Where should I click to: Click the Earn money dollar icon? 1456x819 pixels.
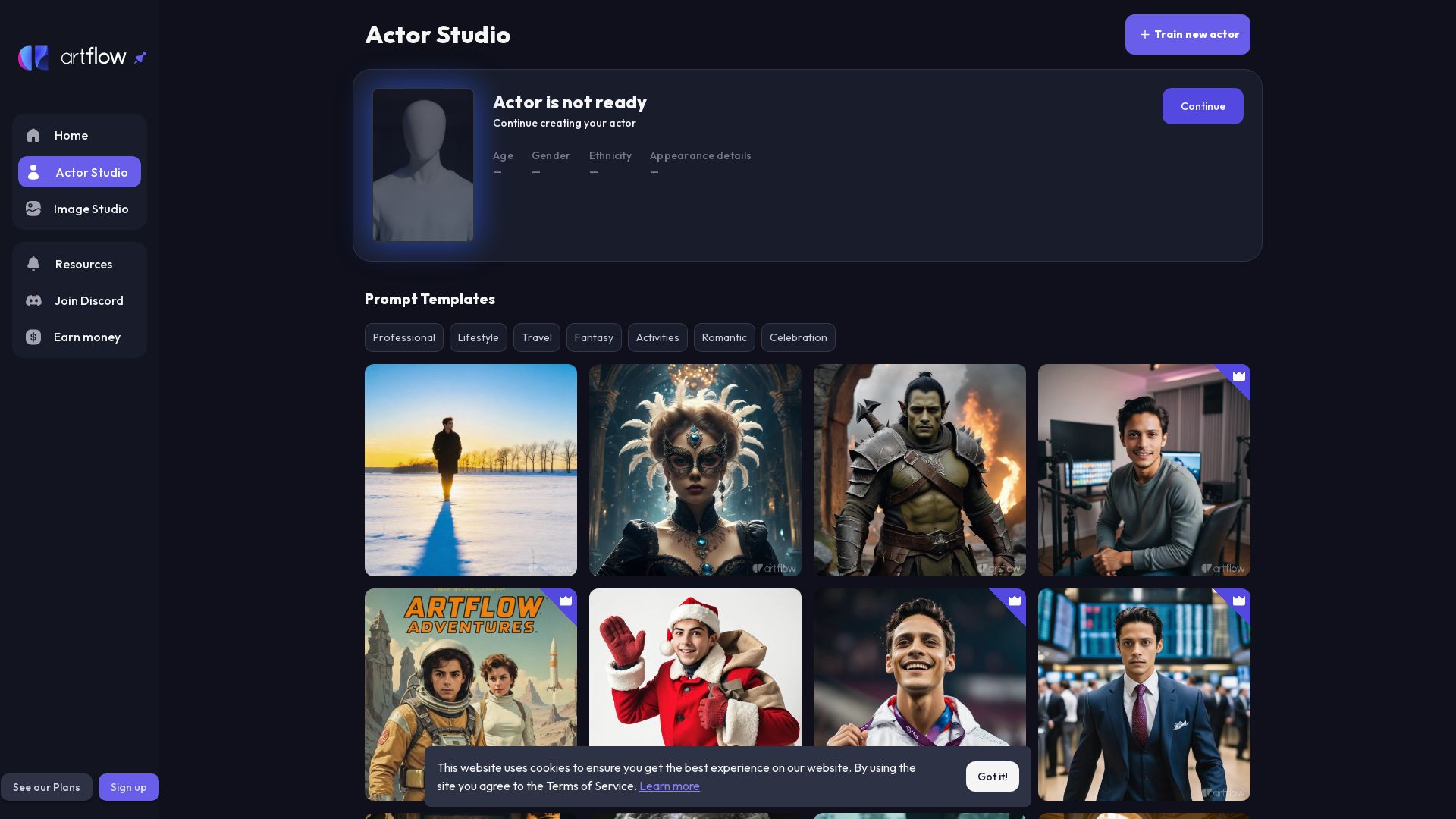(33, 337)
